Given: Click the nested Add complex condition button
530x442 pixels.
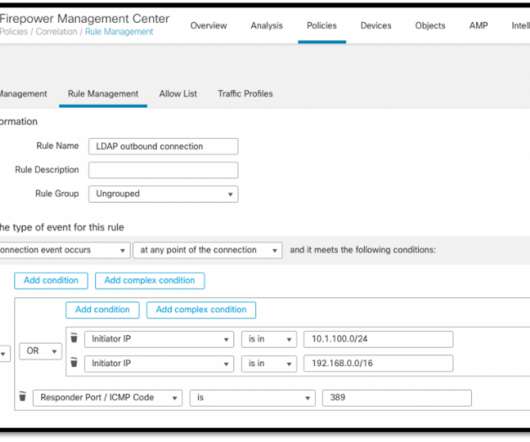Looking at the screenshot, I should 201,310.
